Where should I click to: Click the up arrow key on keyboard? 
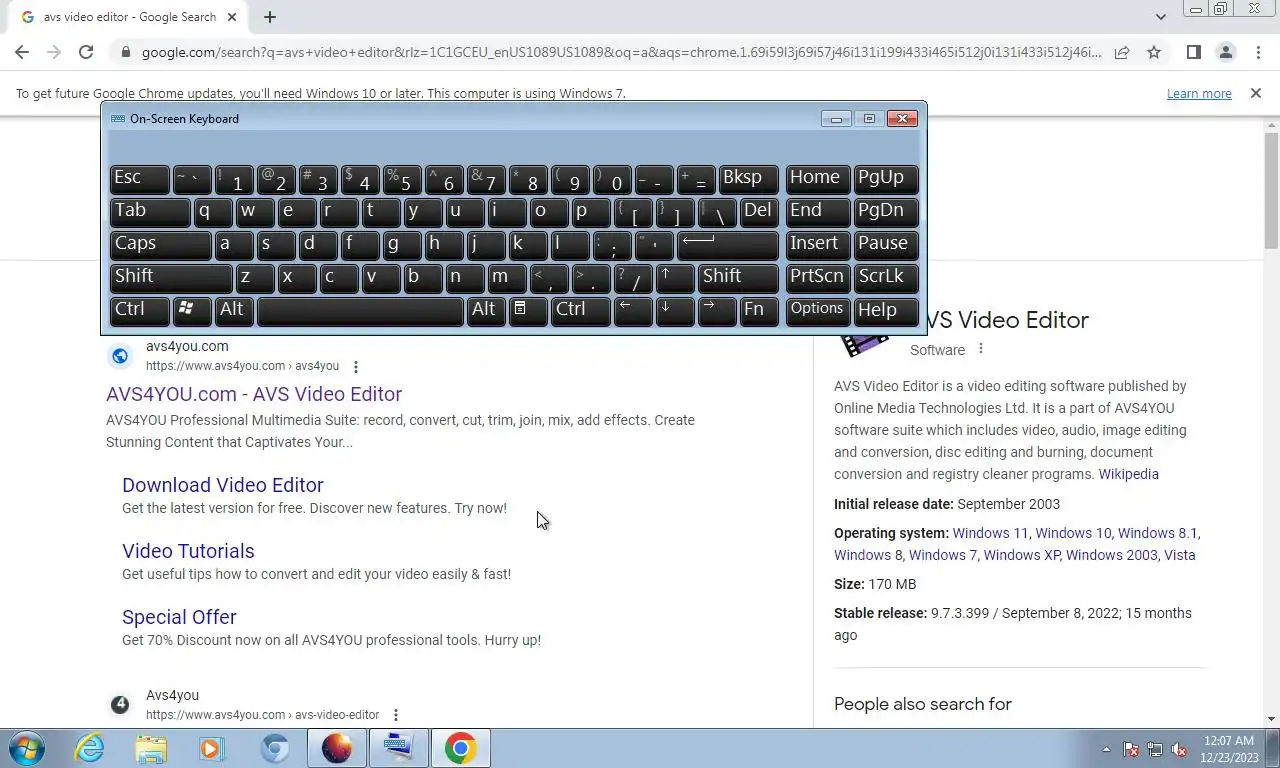pos(676,277)
